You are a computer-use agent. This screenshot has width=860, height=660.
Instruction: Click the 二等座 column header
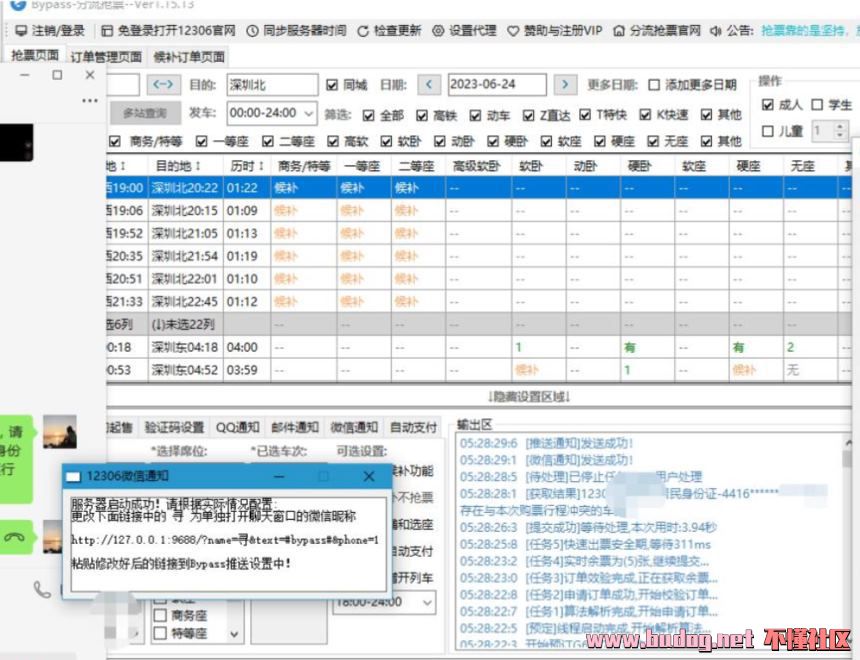click(x=417, y=166)
